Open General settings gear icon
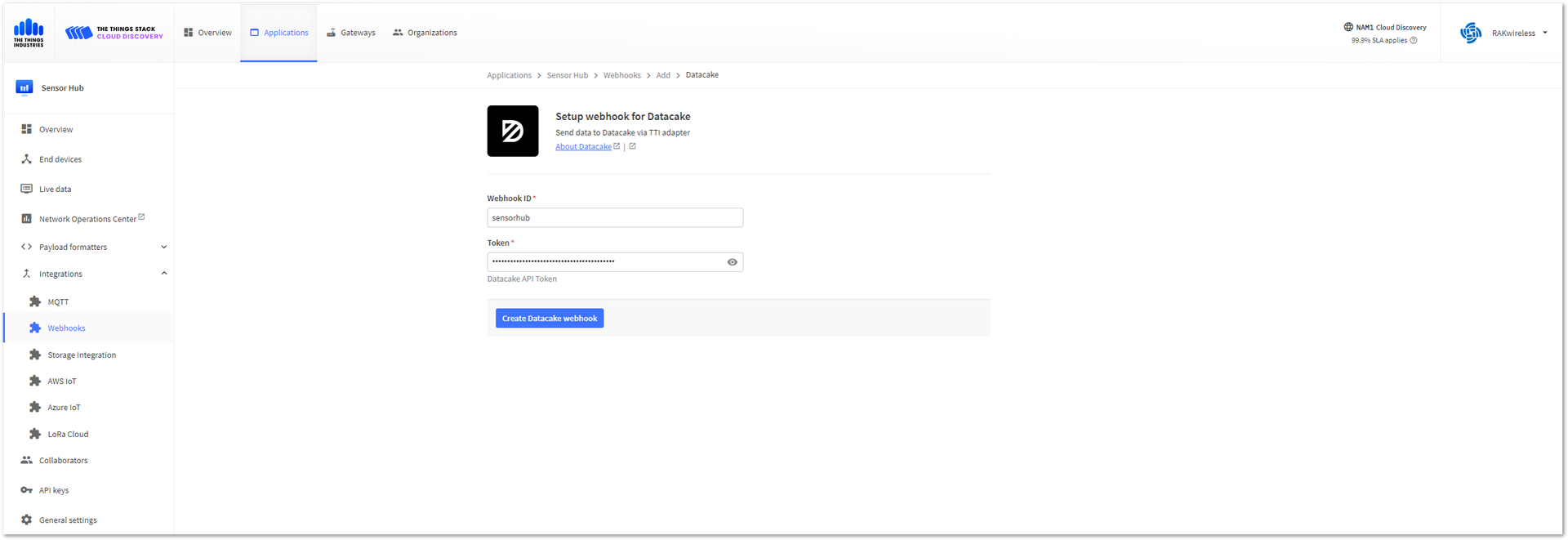This screenshot has width=1568, height=540. tap(26, 520)
